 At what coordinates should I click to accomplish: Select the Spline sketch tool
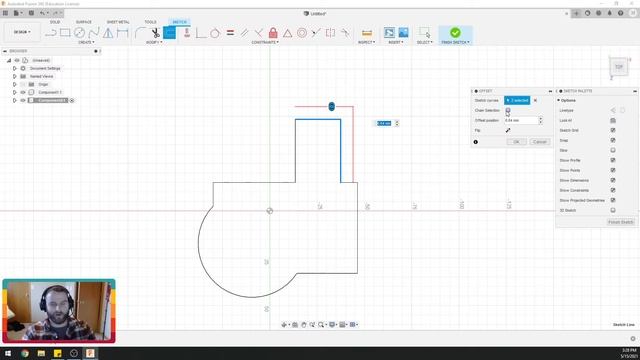94,33
